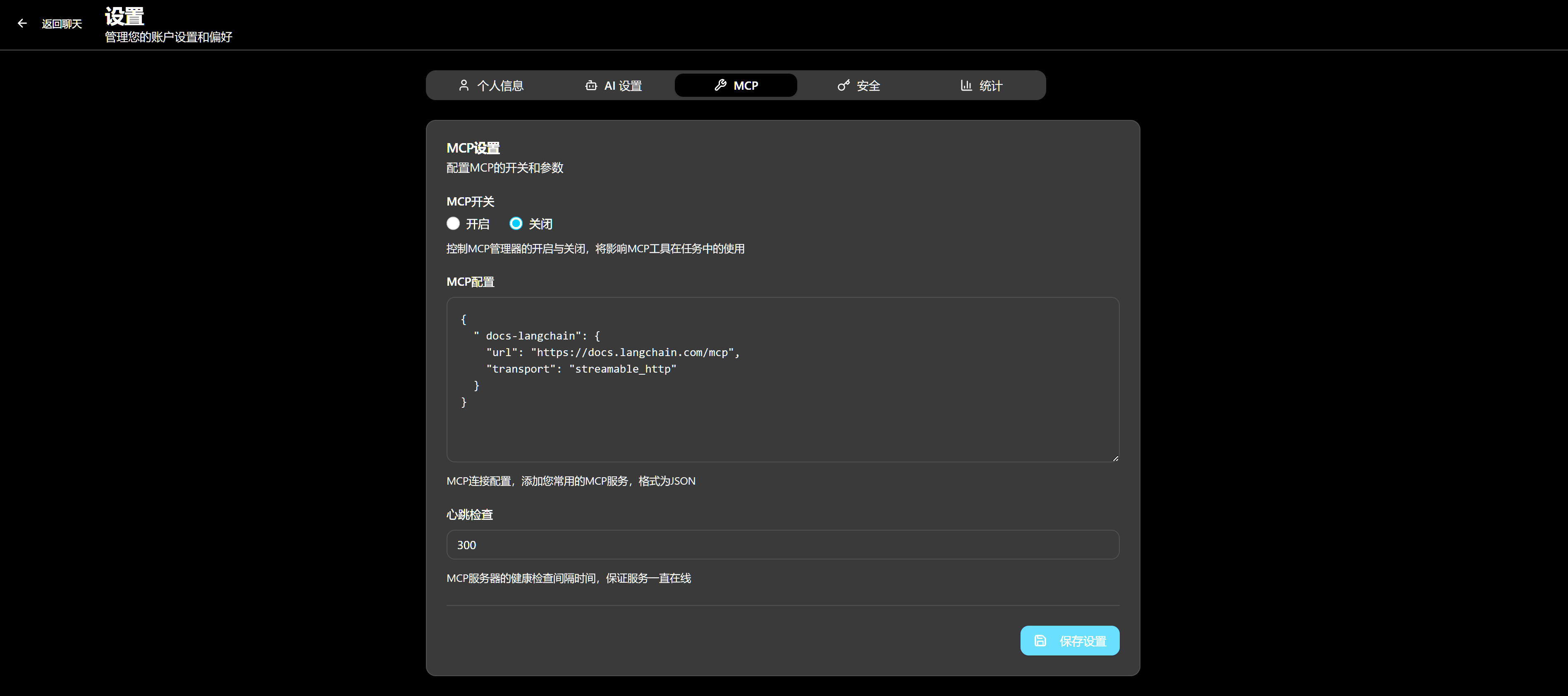This screenshot has width=1568, height=696.
Task: Click the bar chart icon on 统计 tab
Action: pos(966,85)
